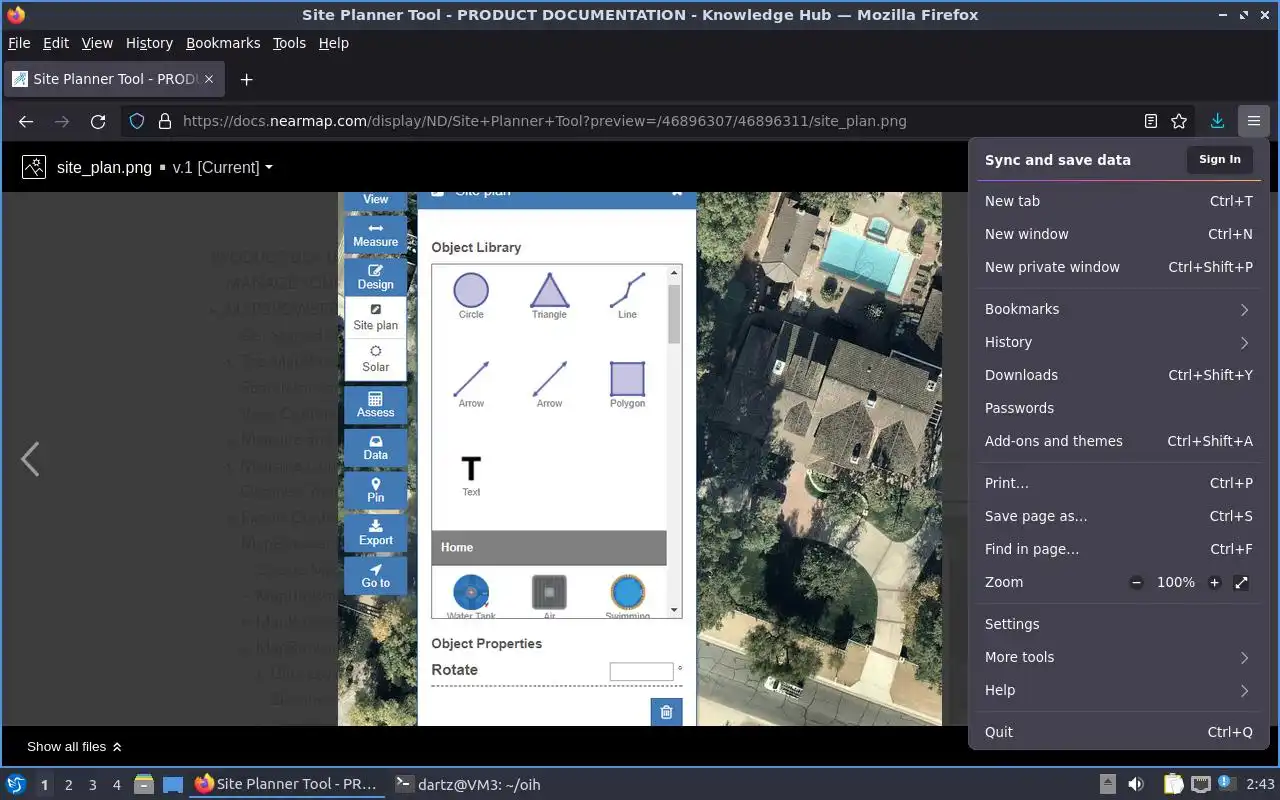The height and width of the screenshot is (800, 1280).
Task: Open Passwords from the menu
Action: point(1118,408)
